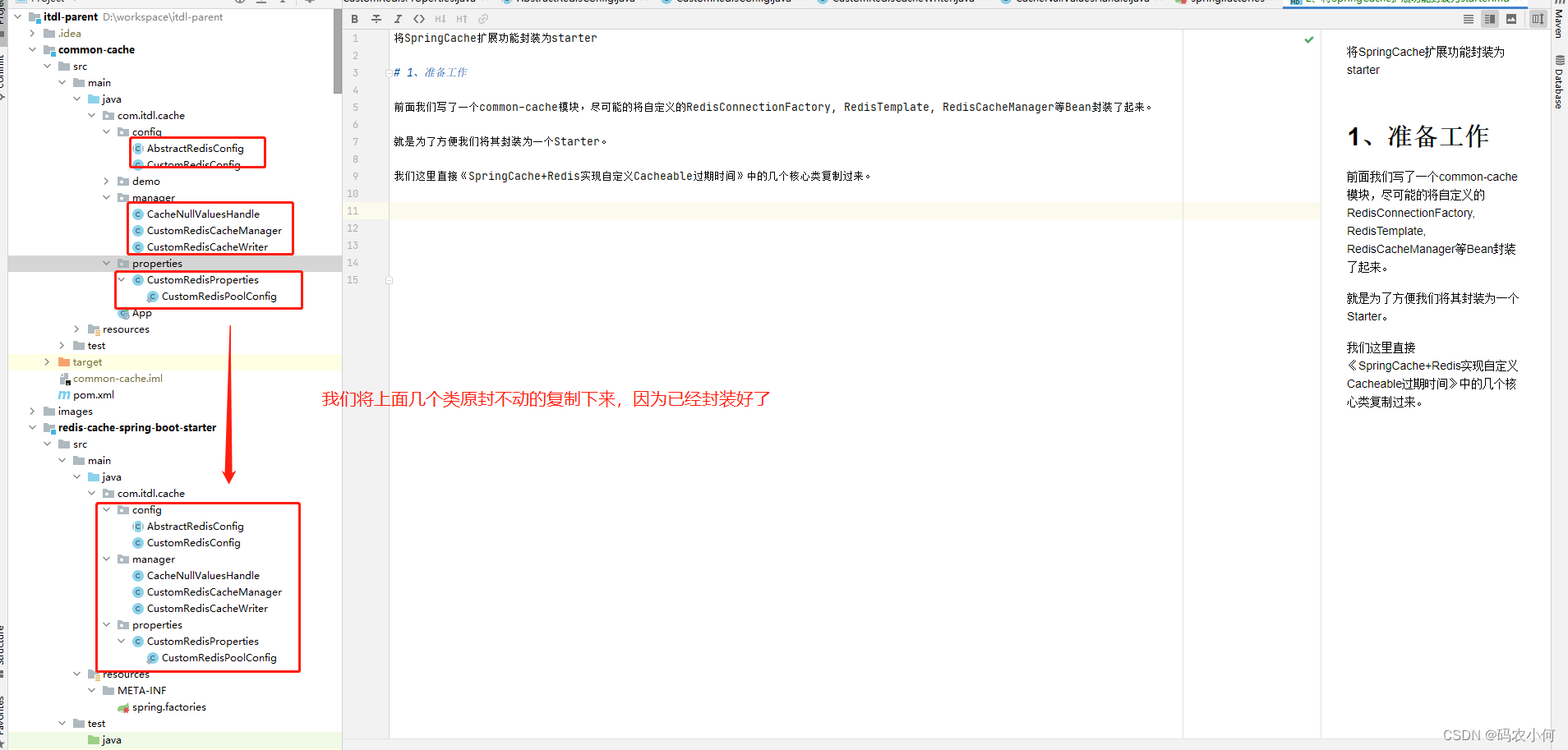Expand the images folder
The image size is (1568, 750).
click(32, 411)
